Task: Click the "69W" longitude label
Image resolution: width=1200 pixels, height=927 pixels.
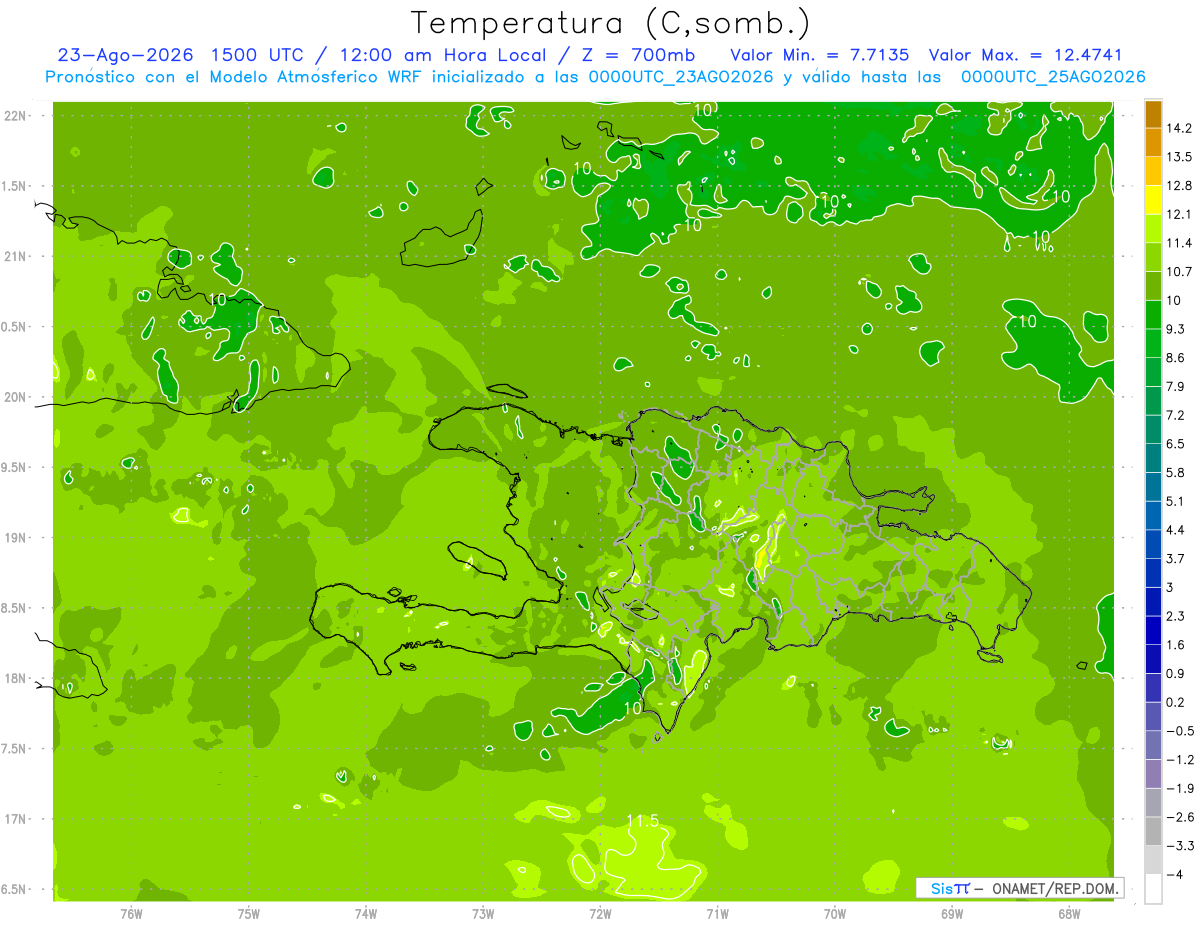Action: coord(952,914)
